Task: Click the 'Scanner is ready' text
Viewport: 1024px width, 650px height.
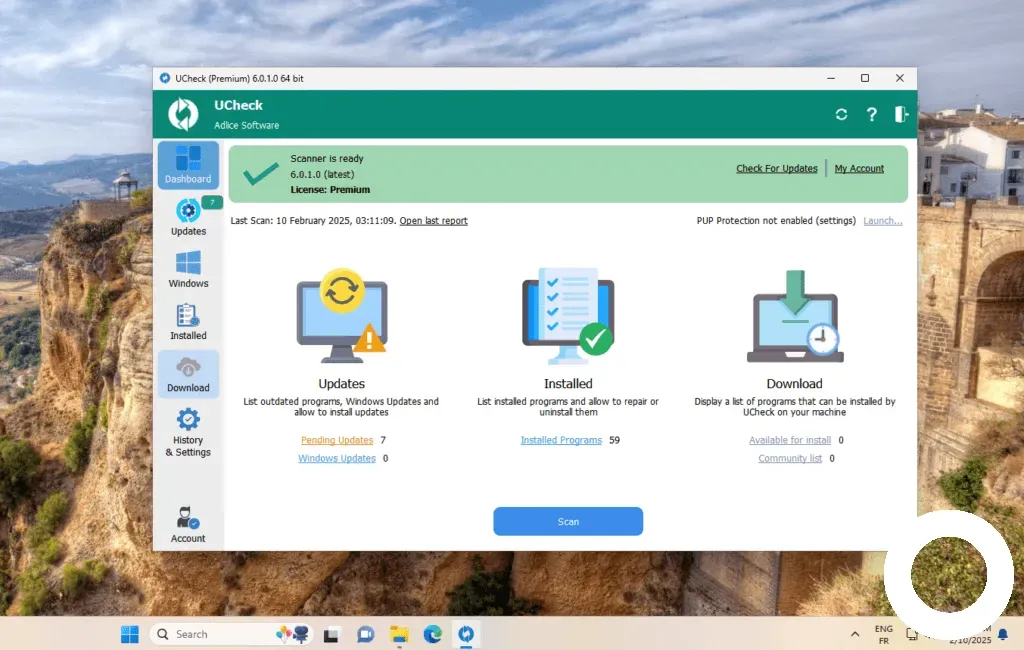Action: (327, 159)
